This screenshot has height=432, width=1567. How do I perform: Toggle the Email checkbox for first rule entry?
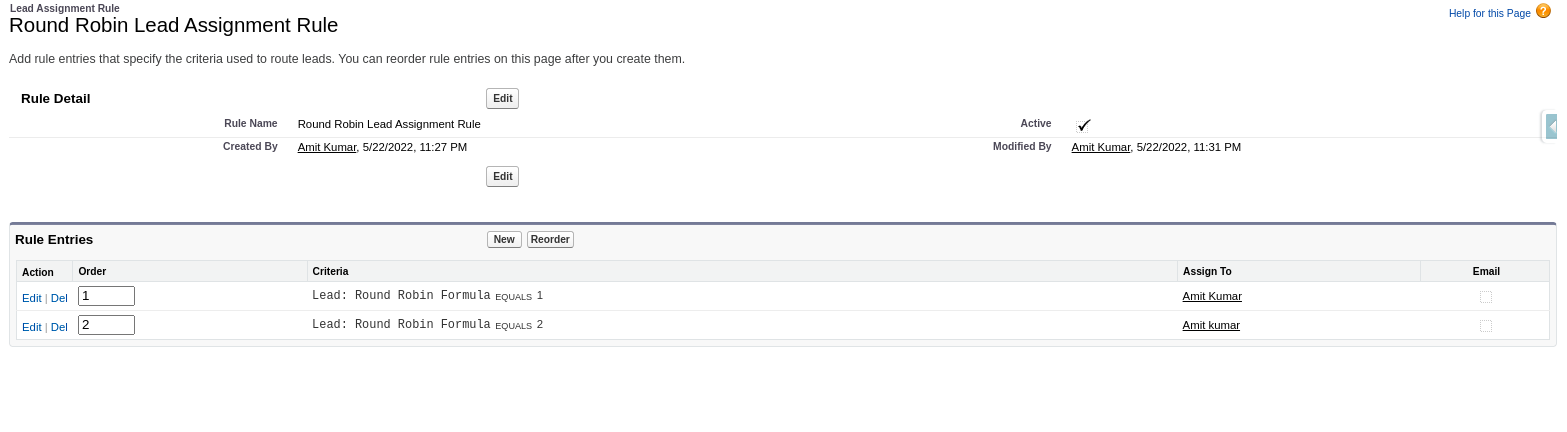coord(1486,297)
